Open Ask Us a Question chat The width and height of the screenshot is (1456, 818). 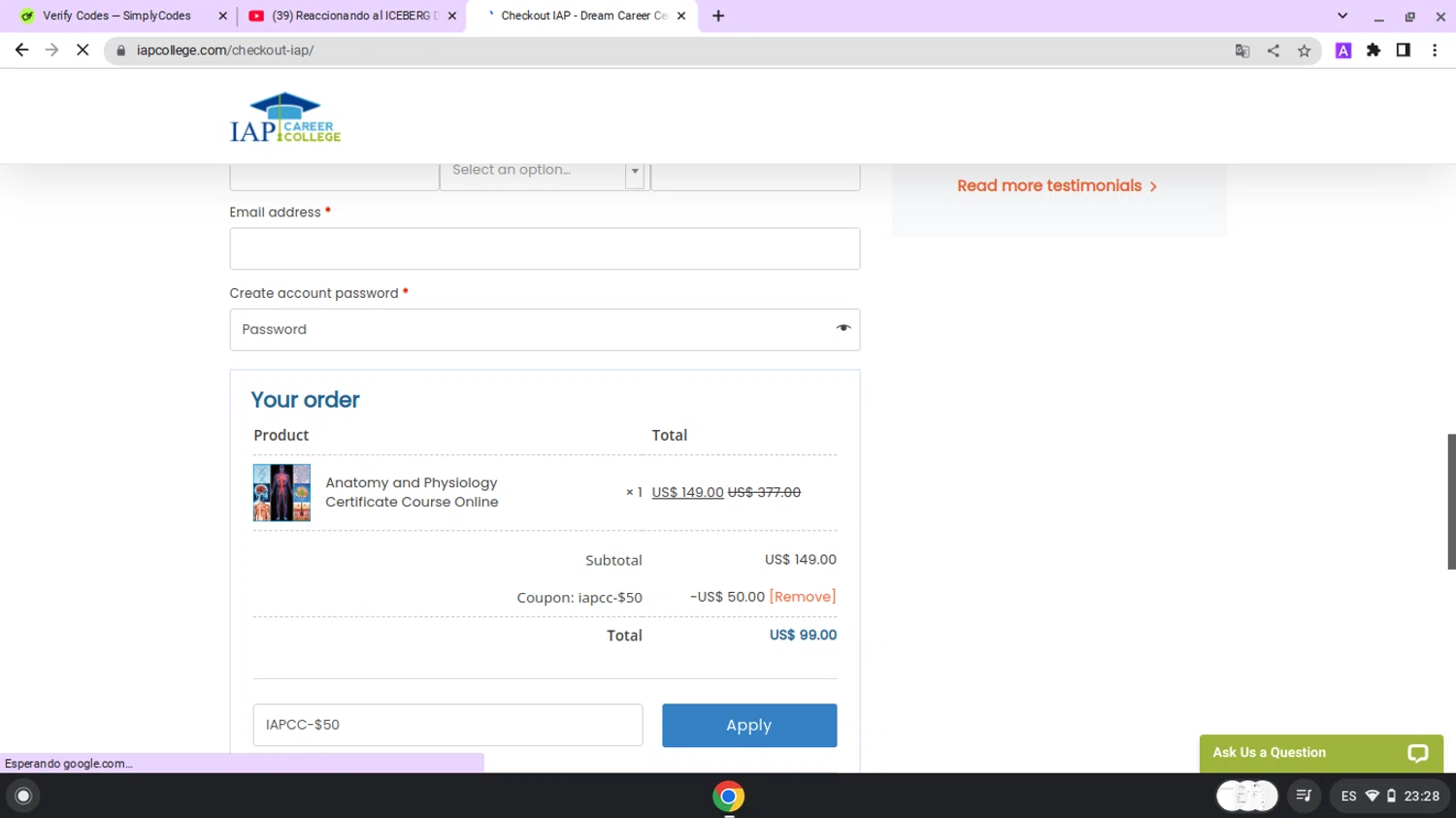[1321, 753]
